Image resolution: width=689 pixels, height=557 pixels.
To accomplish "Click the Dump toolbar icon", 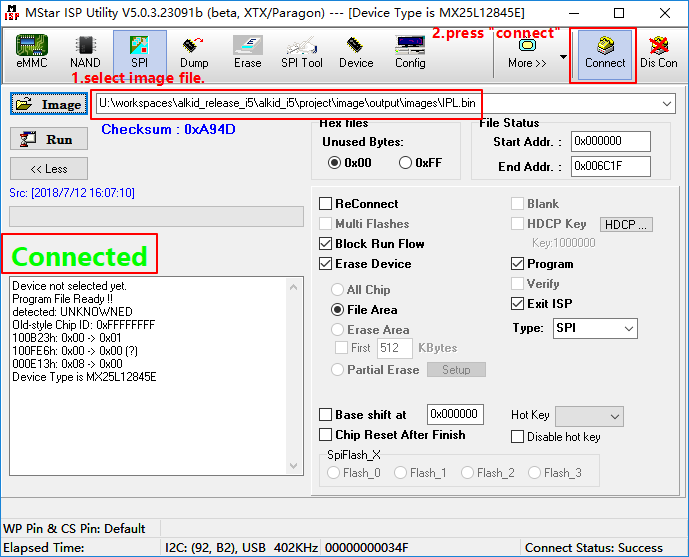I will tap(194, 52).
